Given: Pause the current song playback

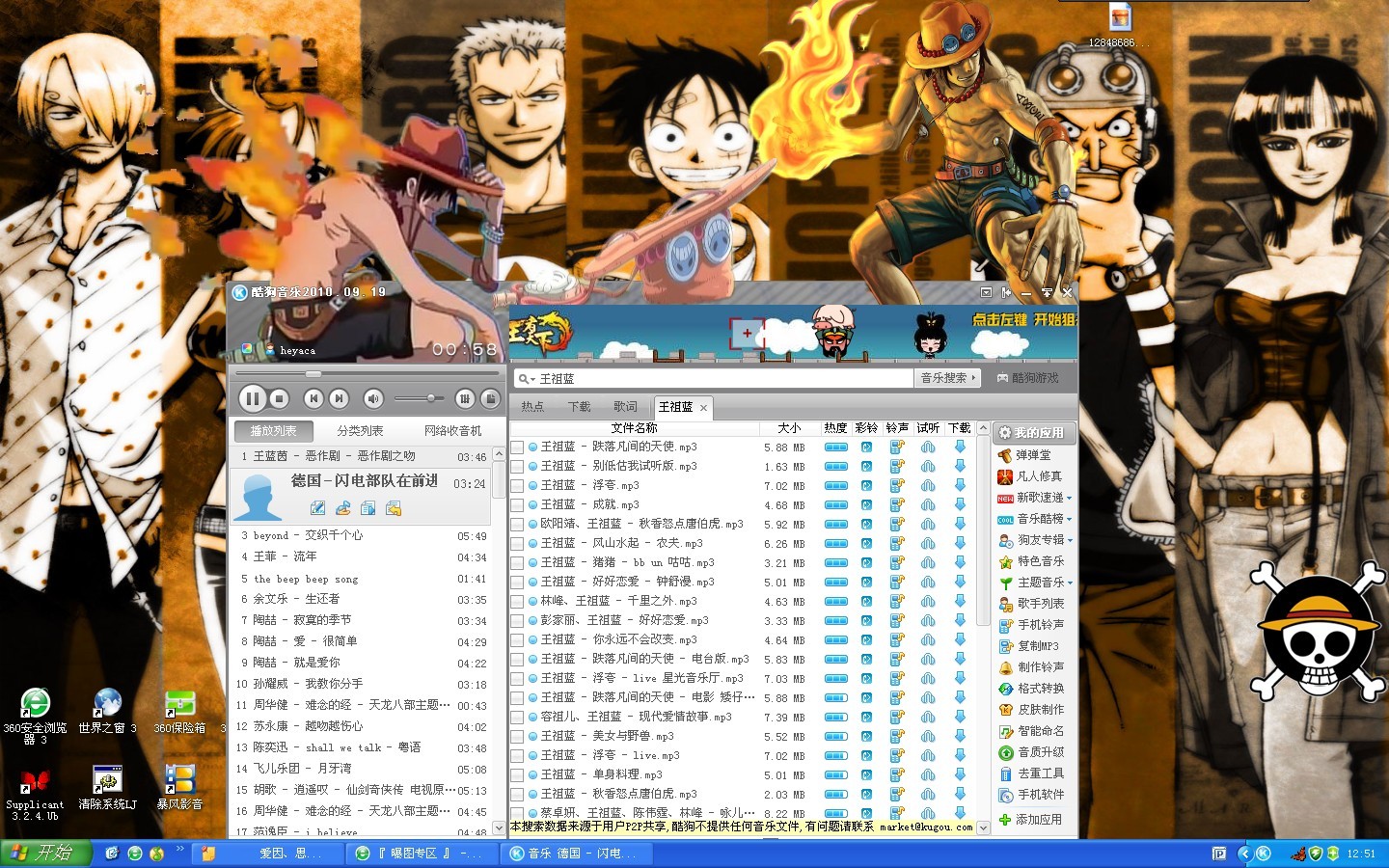Looking at the screenshot, I should point(253,397).
